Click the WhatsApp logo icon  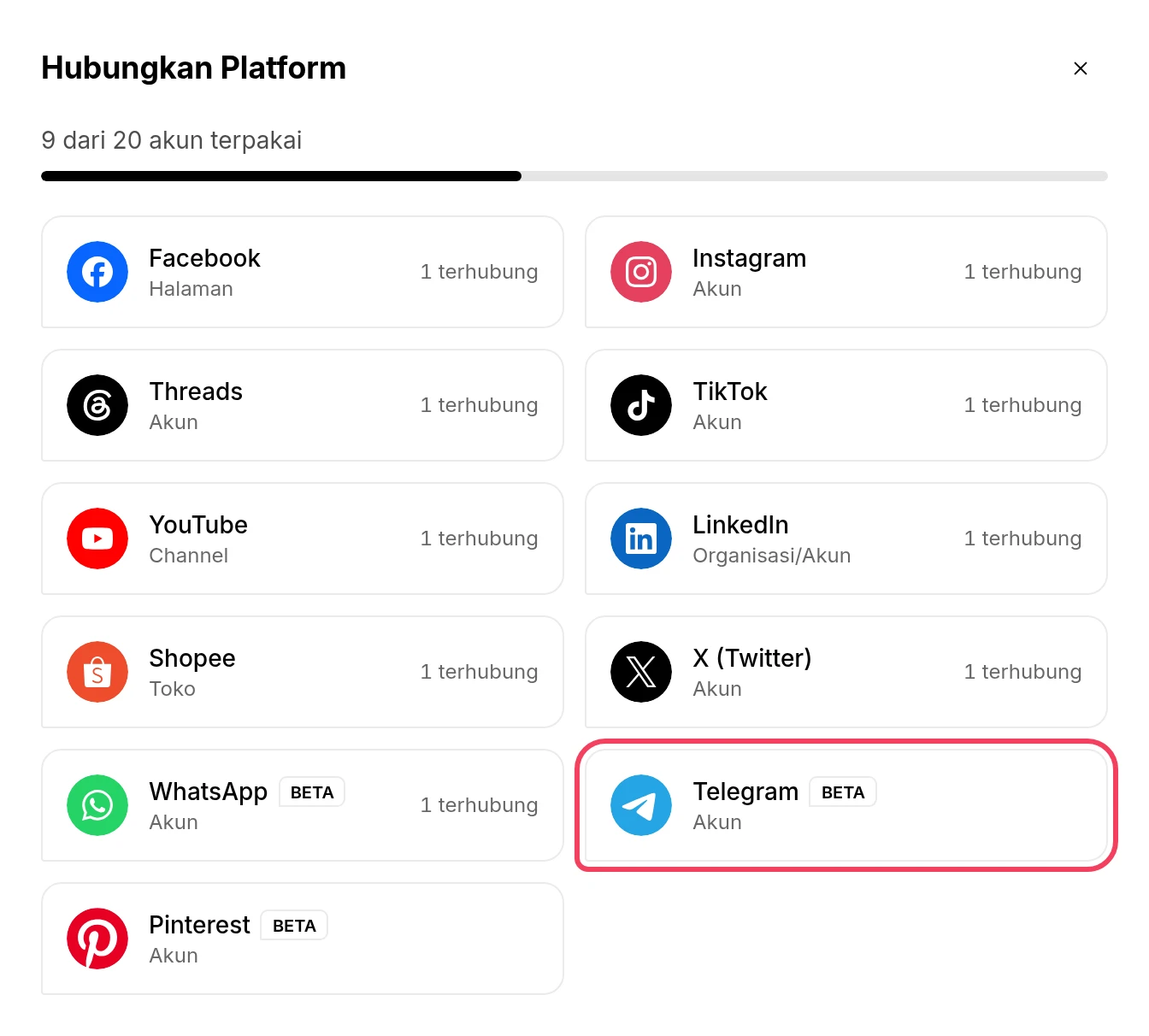coord(97,805)
